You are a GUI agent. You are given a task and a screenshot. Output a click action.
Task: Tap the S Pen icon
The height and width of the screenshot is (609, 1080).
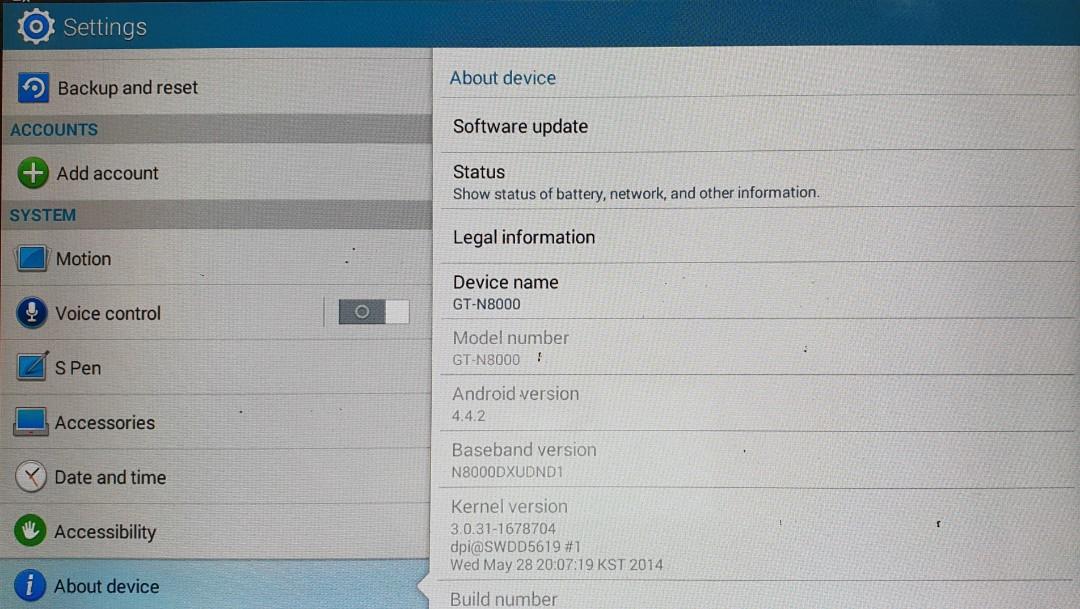point(32,367)
